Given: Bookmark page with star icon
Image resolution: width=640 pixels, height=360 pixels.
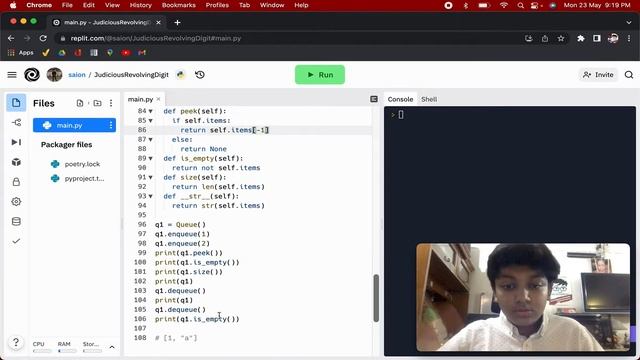Looking at the screenshot, I should (x=561, y=38).
